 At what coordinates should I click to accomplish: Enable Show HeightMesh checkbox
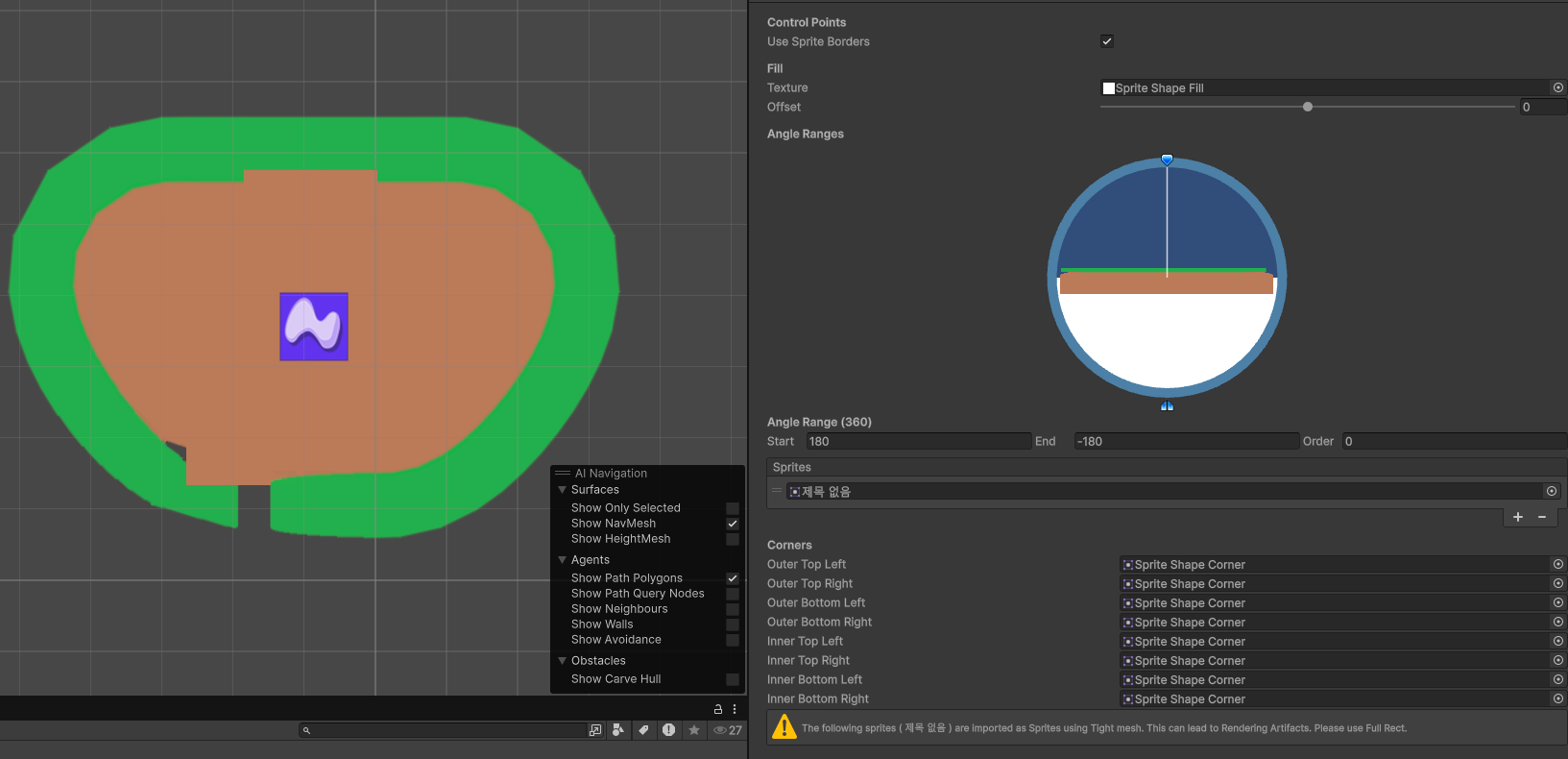pos(733,539)
